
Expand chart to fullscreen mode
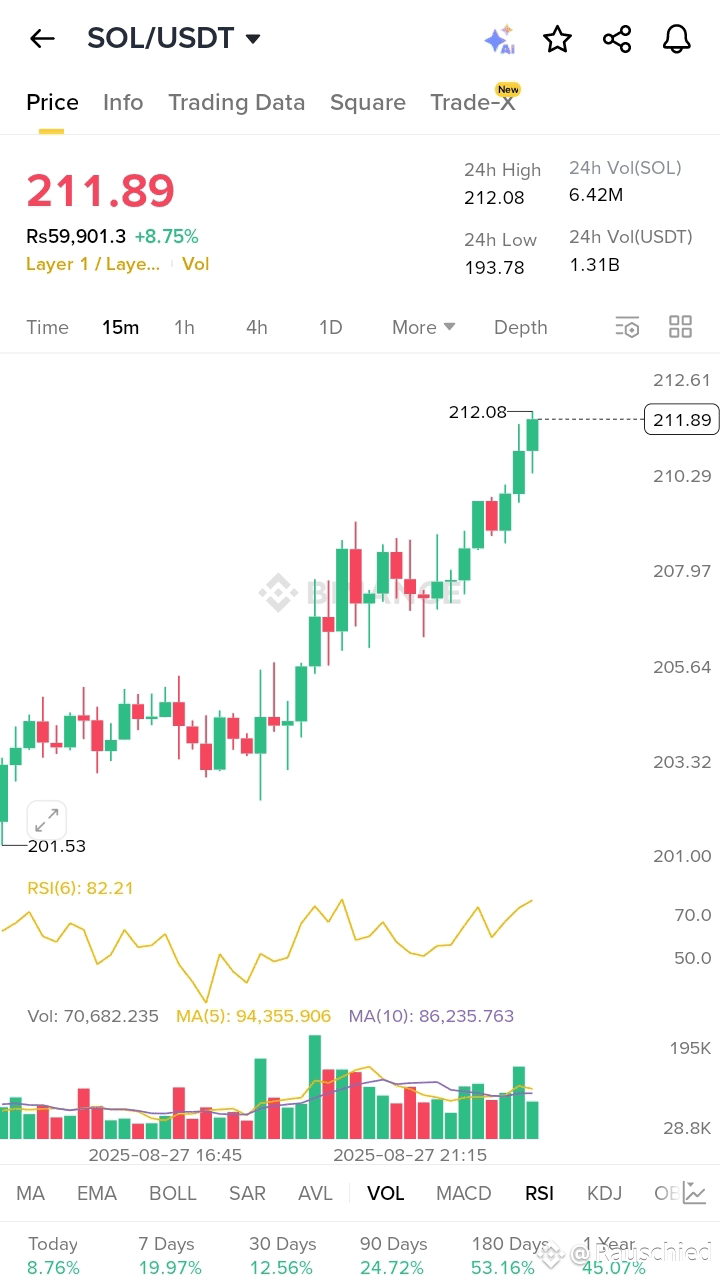click(46, 819)
